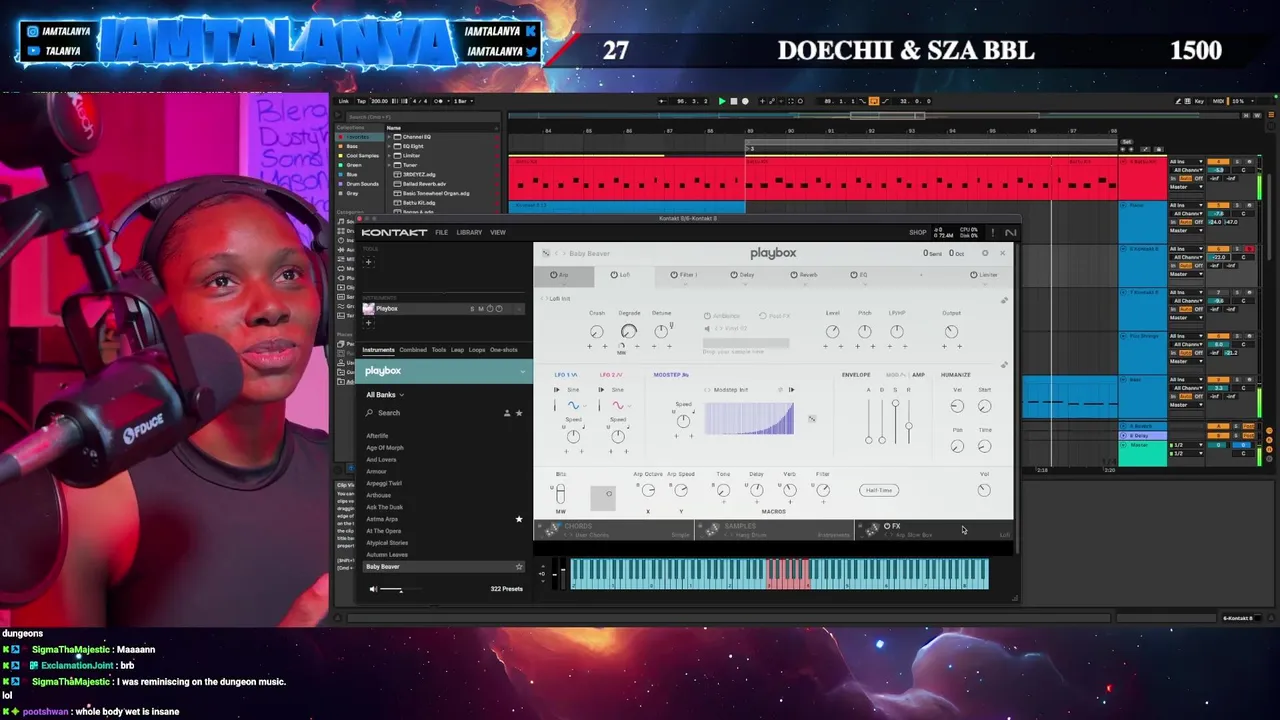Viewport: 1280px width, 720px height.
Task: Click the Half-Time button
Action: (x=879, y=490)
